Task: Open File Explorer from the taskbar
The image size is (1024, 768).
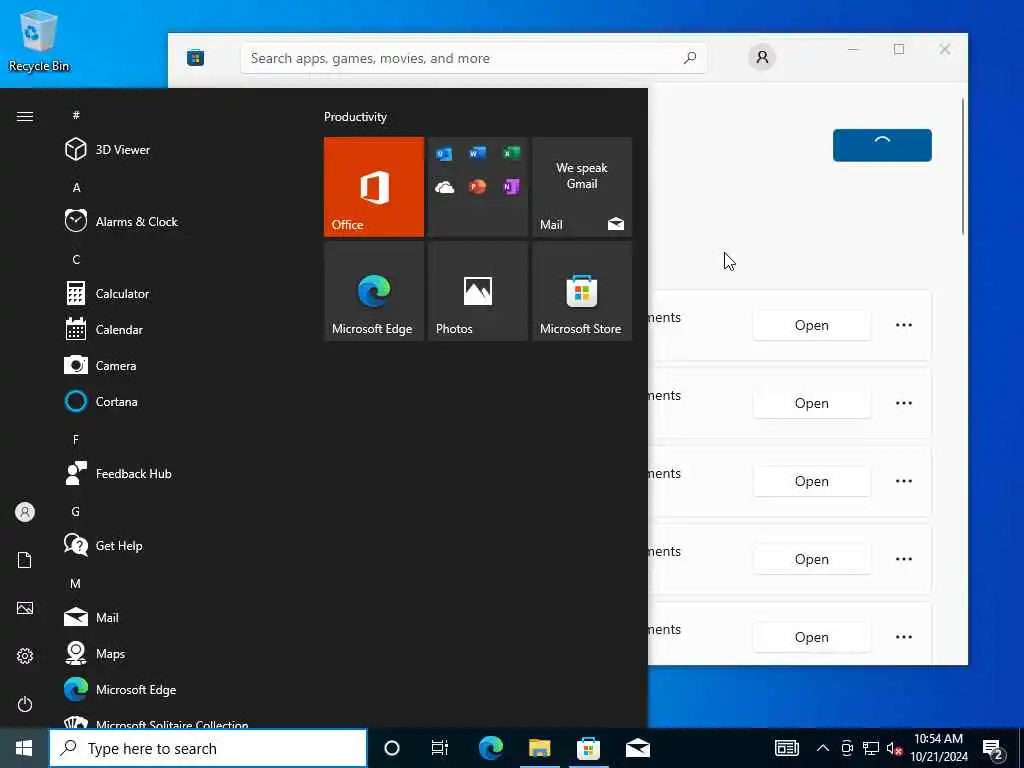Action: click(539, 748)
